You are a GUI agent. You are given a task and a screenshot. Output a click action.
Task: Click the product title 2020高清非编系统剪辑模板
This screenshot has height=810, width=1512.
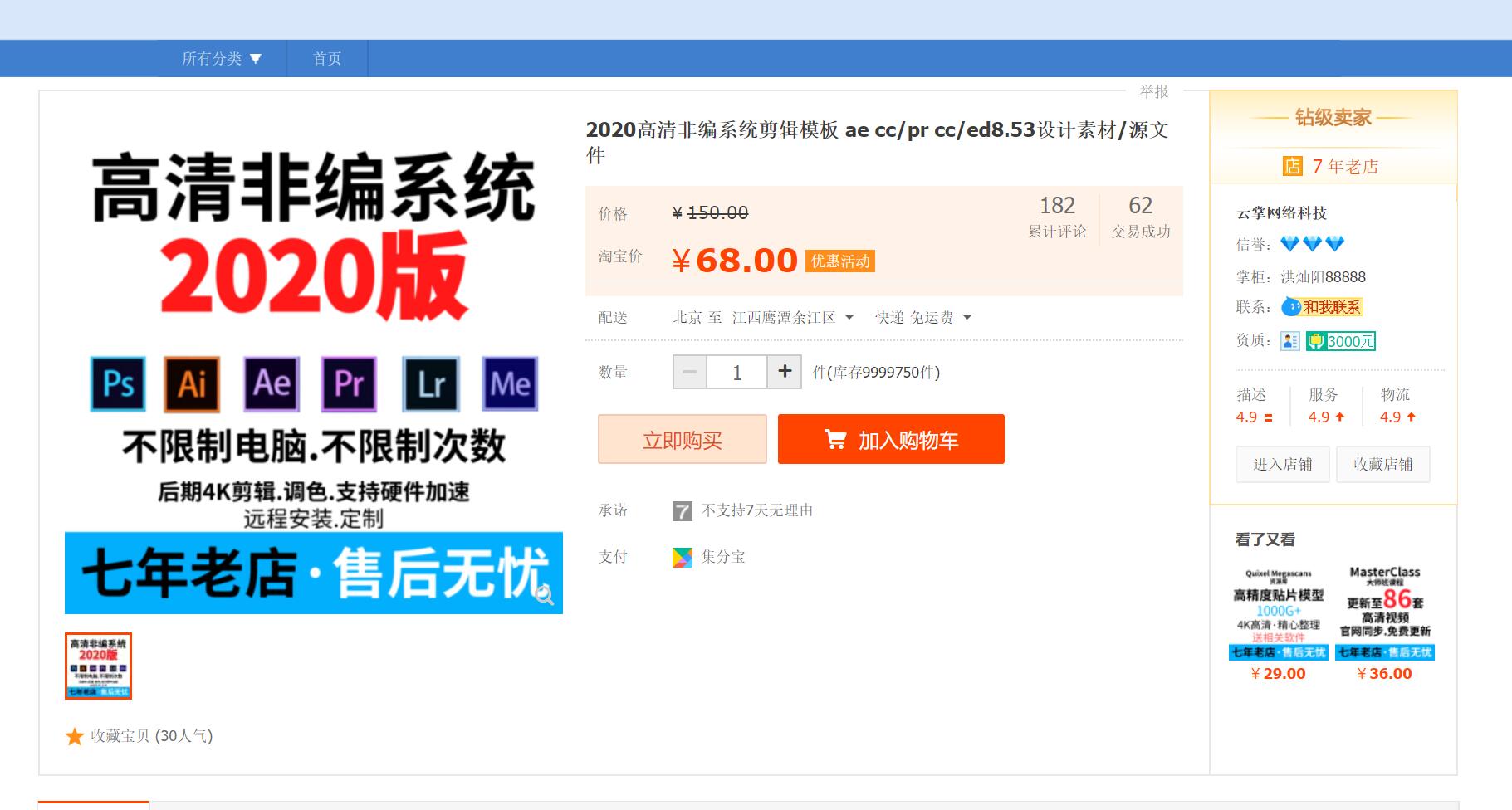click(878, 143)
